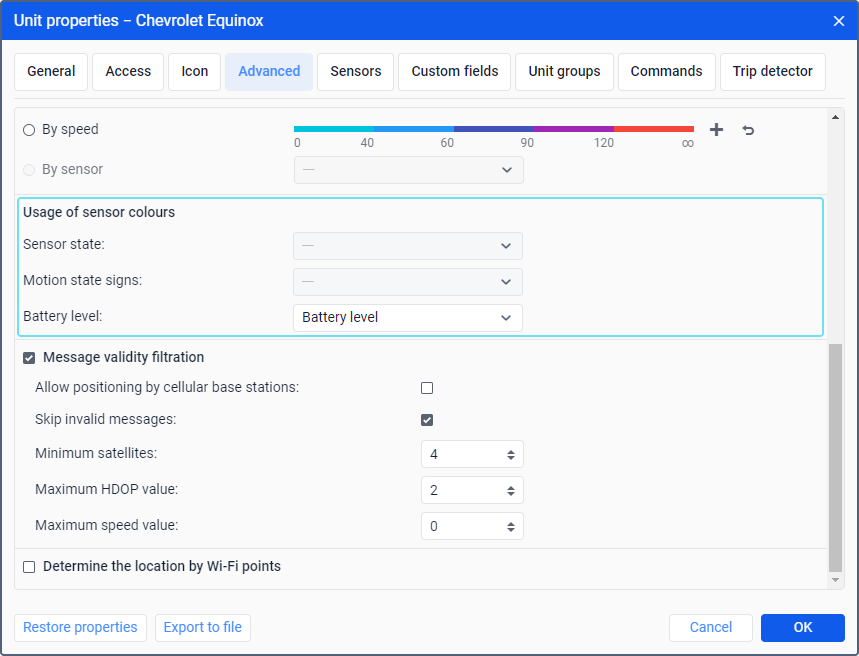Click the Maximum HDOP value spinner arrows
This screenshot has width=859, height=656.
coord(511,490)
